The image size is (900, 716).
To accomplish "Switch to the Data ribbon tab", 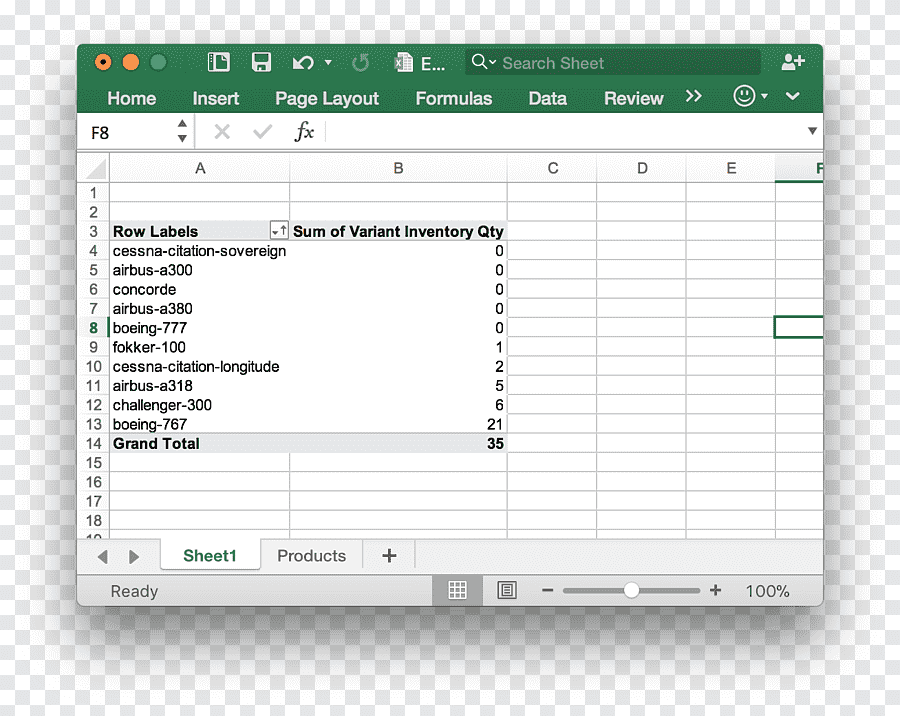I will pos(547,98).
